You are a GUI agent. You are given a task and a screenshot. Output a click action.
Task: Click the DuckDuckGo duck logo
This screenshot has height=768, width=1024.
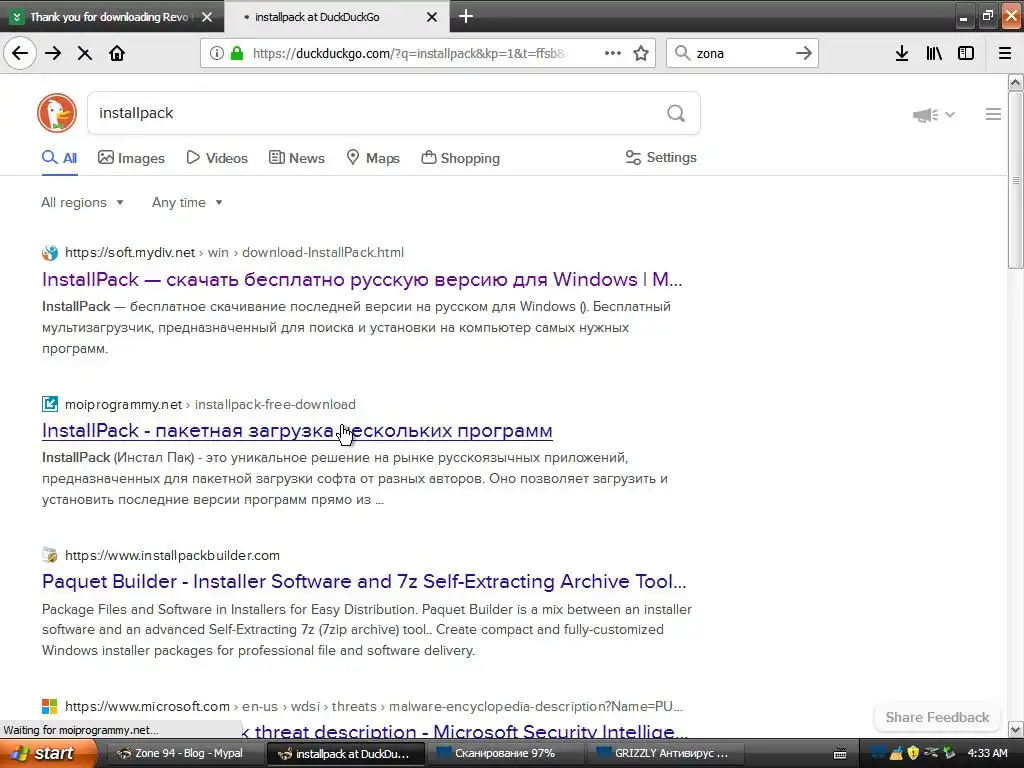[57, 113]
